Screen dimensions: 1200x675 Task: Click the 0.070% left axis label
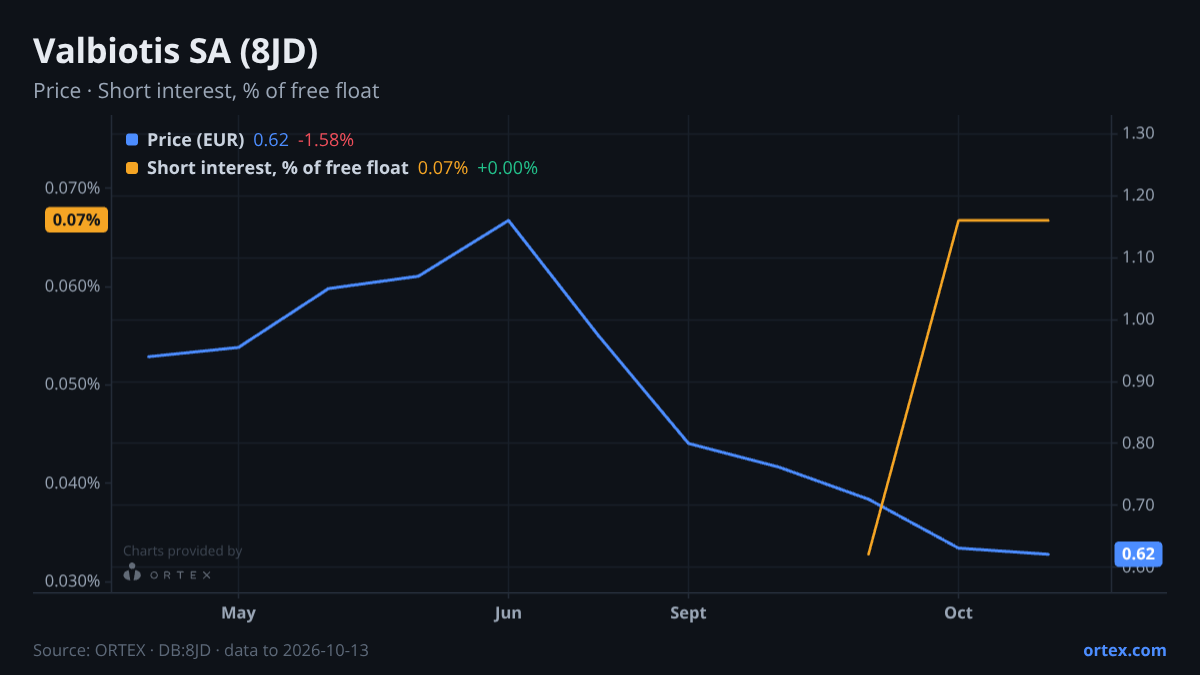coord(73,188)
